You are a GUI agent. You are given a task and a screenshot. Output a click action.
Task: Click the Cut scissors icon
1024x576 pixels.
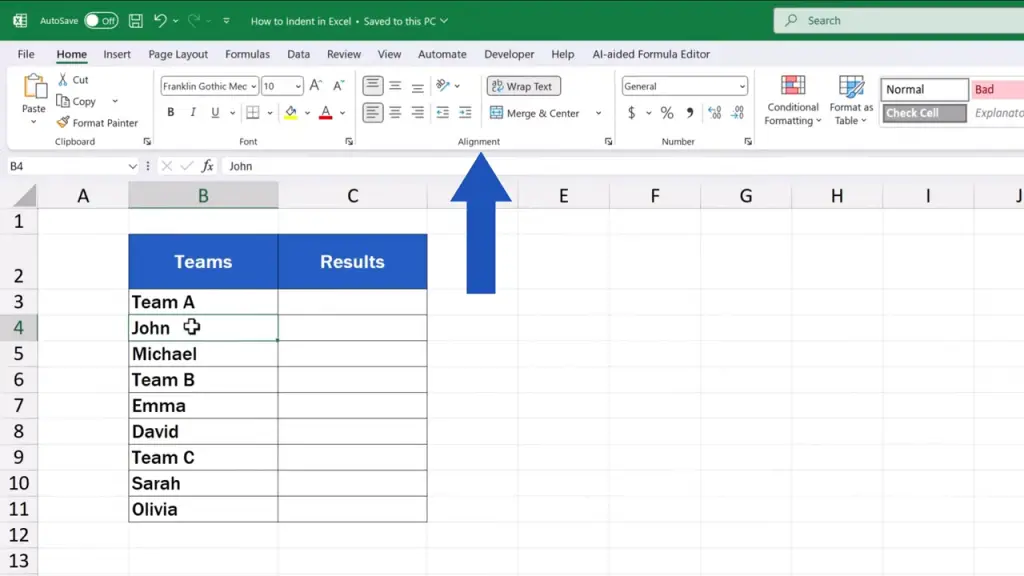point(63,80)
